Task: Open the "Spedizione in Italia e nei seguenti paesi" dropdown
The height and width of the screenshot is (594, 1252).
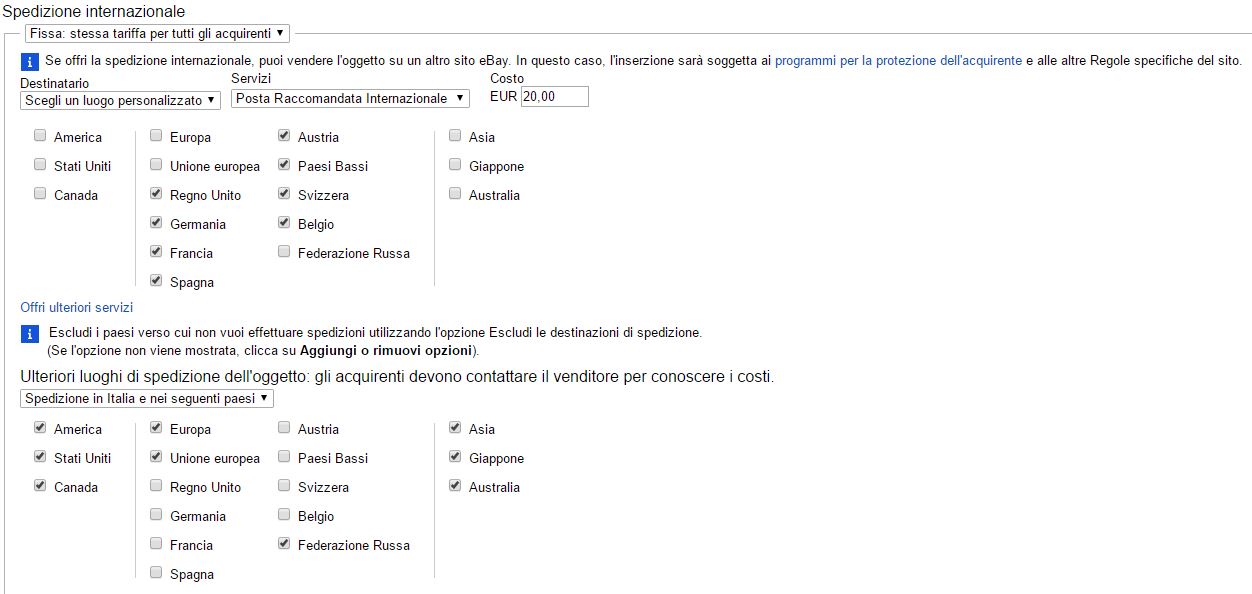Action: (x=146, y=398)
